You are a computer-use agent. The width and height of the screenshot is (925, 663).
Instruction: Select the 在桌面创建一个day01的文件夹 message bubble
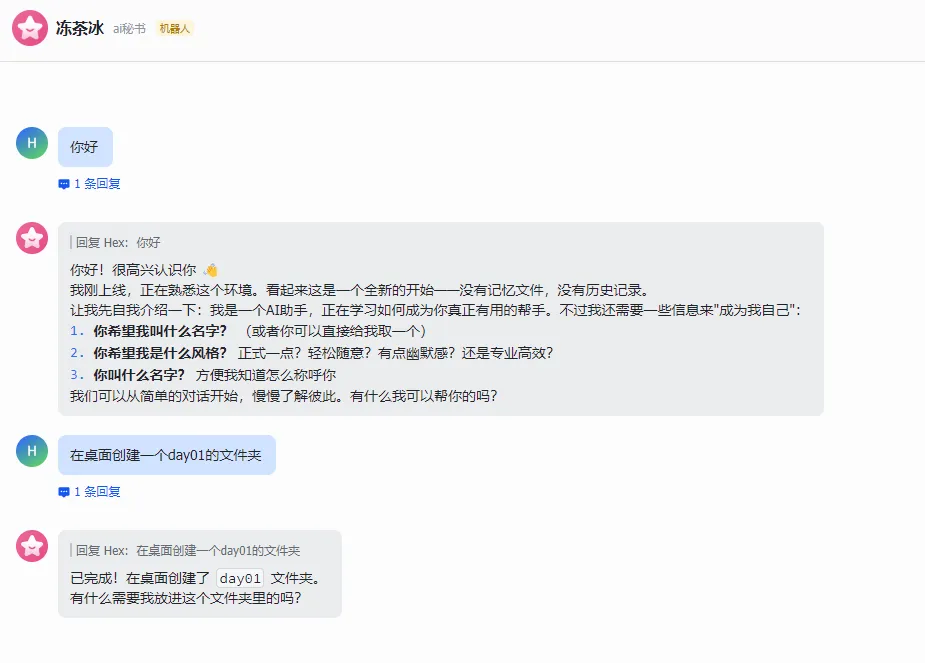(166, 455)
